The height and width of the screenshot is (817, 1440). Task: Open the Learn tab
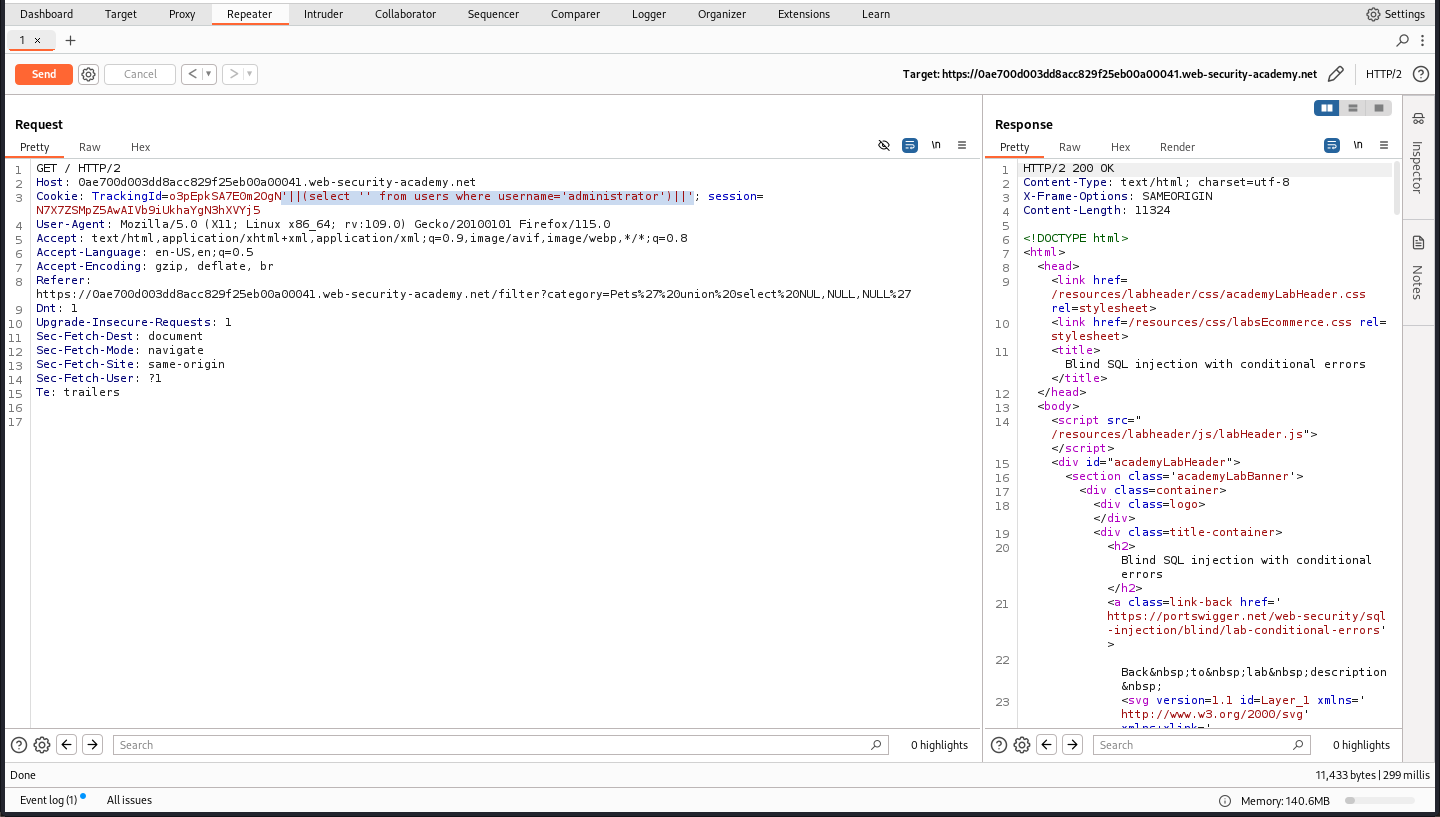click(x=876, y=14)
